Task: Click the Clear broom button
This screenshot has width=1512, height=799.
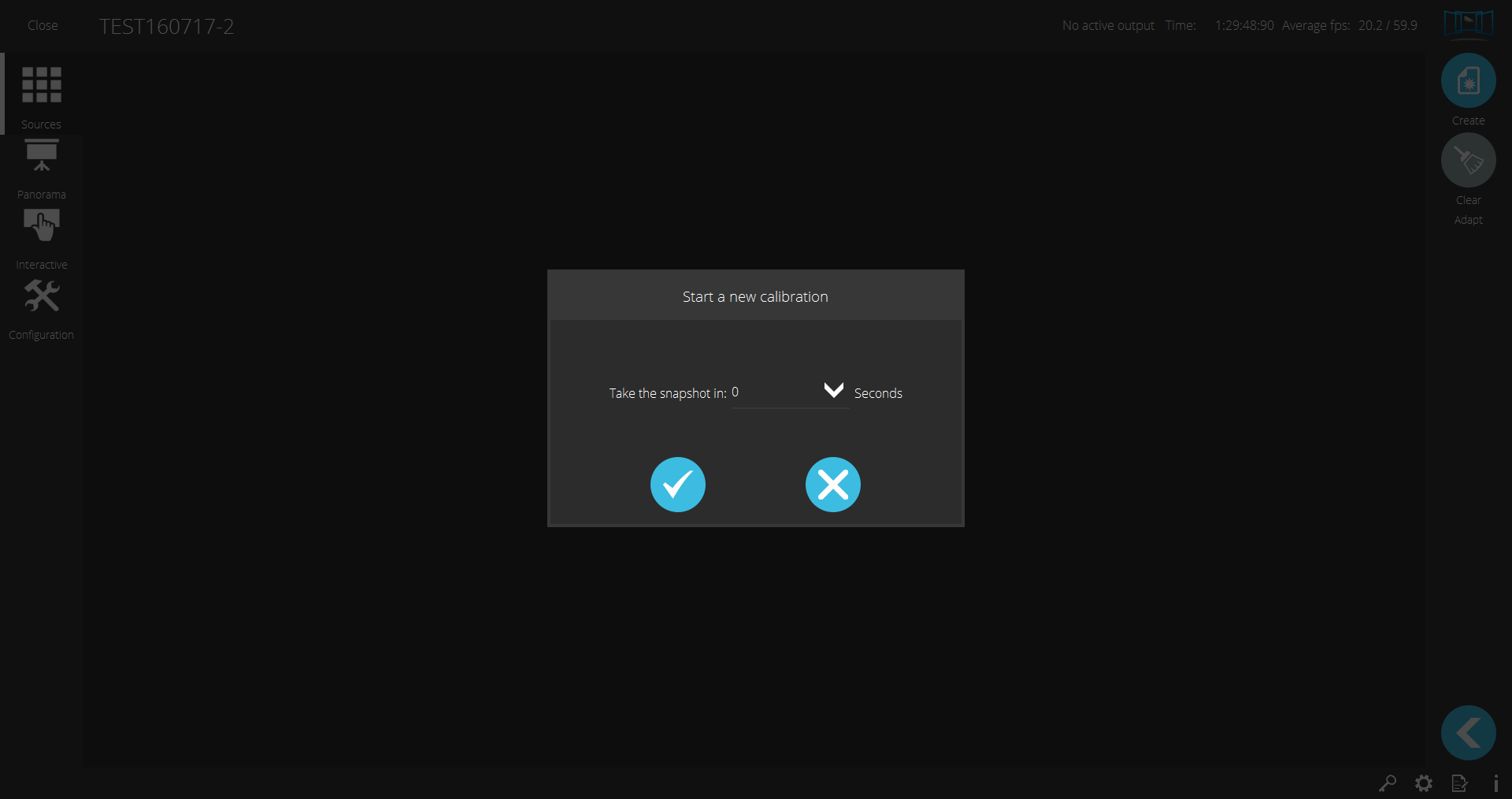Action: pyautogui.click(x=1468, y=161)
